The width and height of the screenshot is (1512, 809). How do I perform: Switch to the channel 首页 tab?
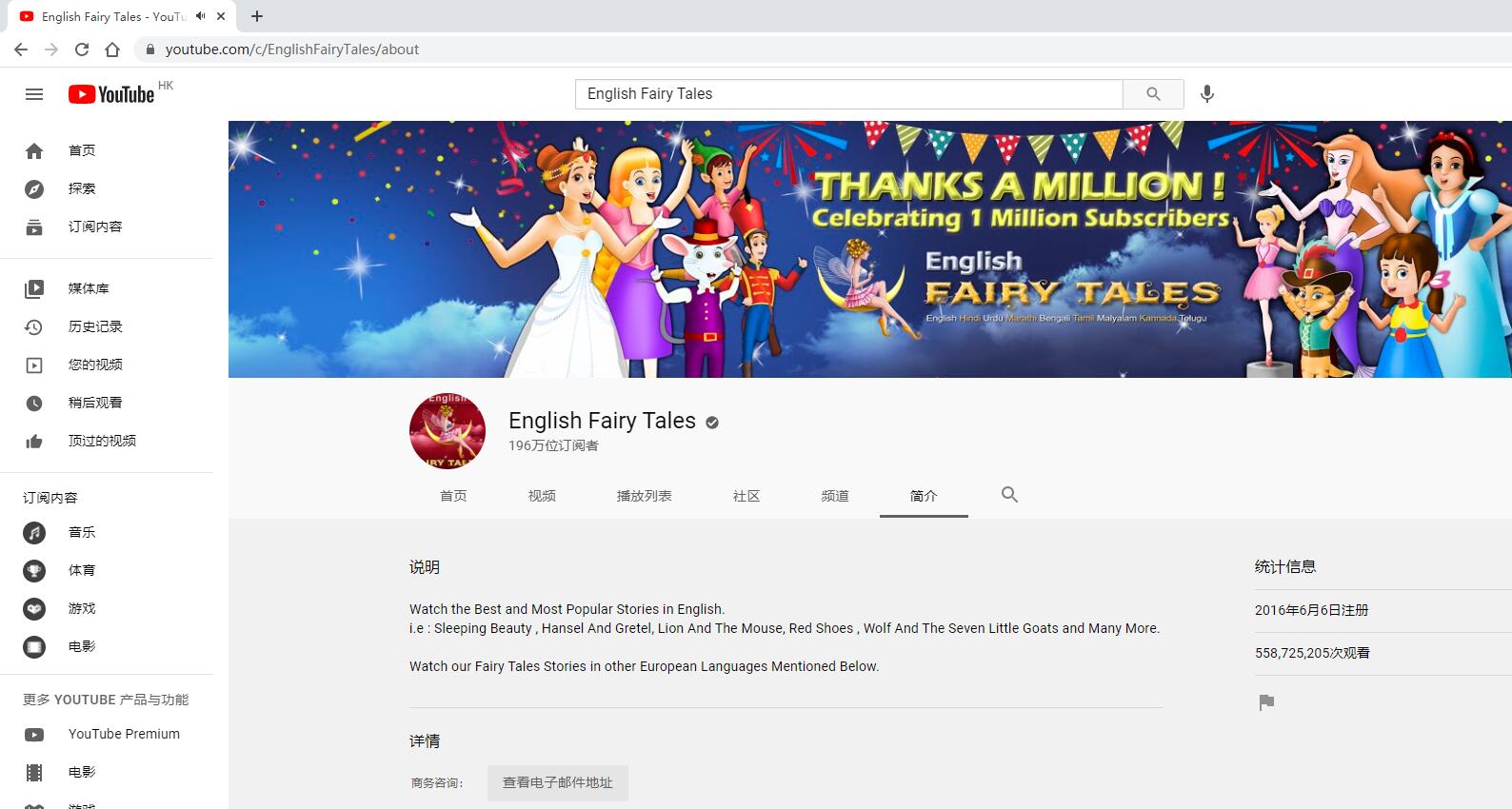pyautogui.click(x=453, y=496)
